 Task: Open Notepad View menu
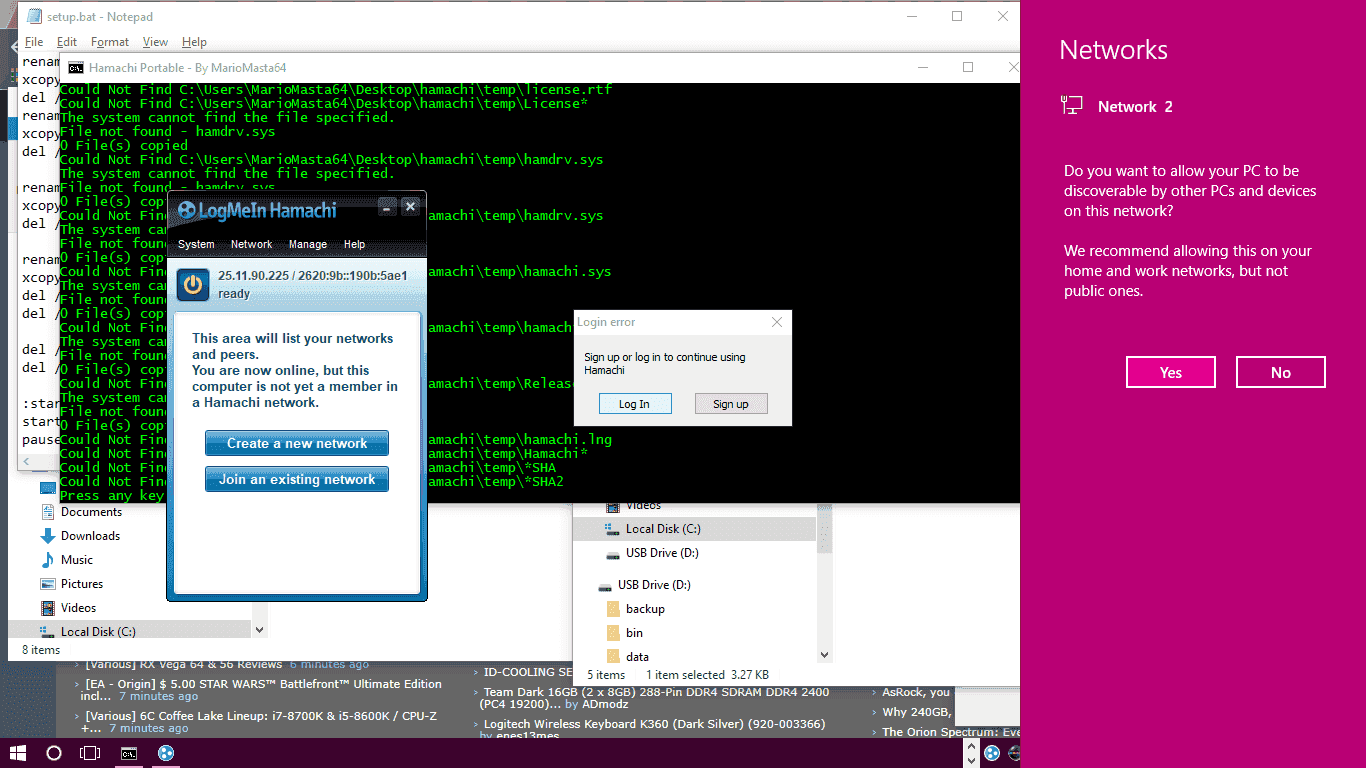click(155, 42)
